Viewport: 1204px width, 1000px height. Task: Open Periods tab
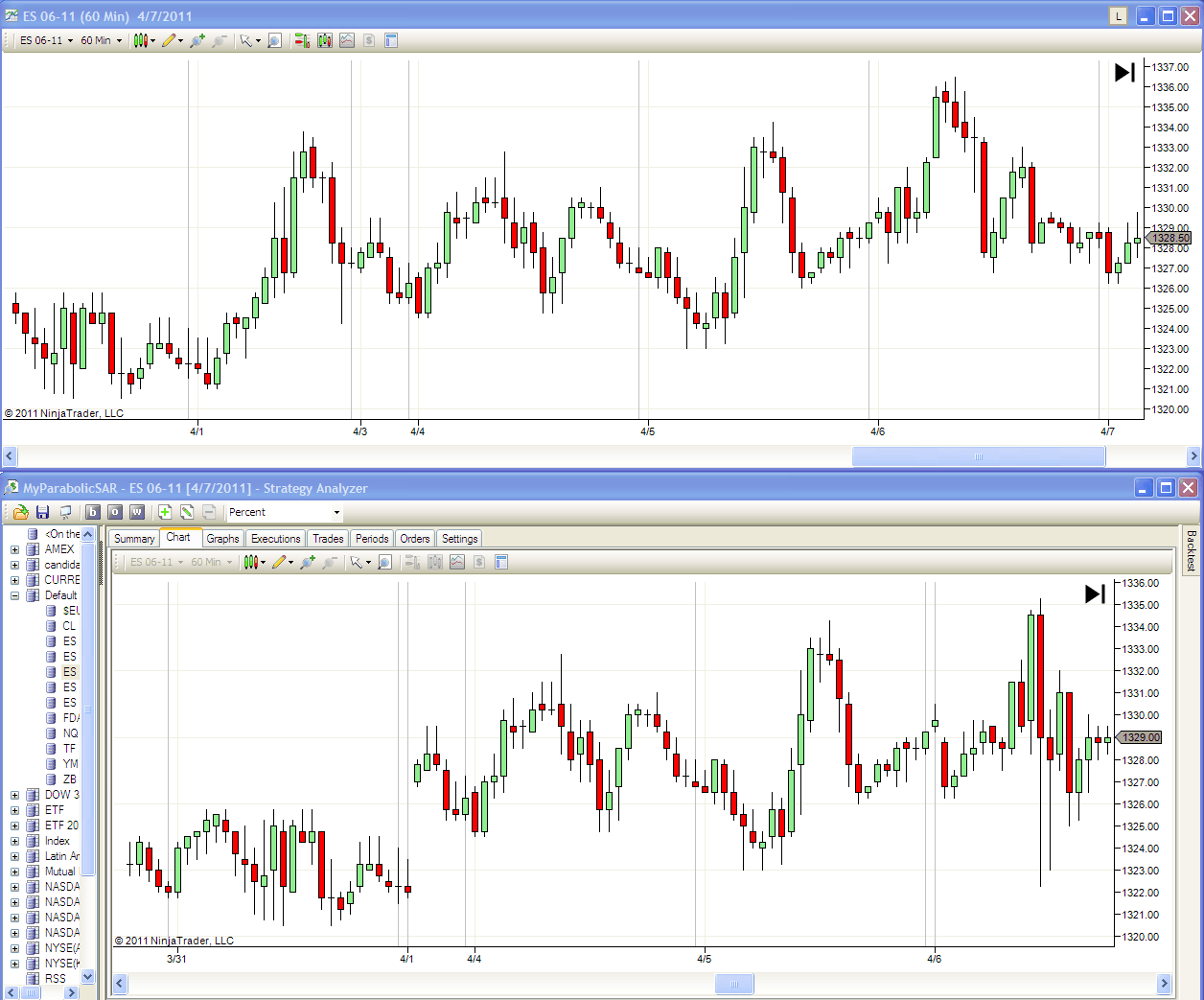coord(372,539)
